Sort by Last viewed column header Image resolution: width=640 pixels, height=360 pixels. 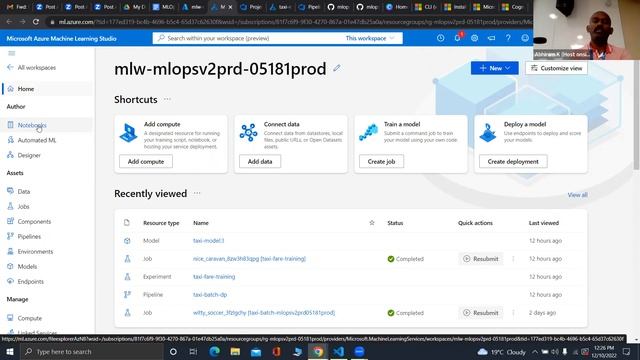click(544, 223)
